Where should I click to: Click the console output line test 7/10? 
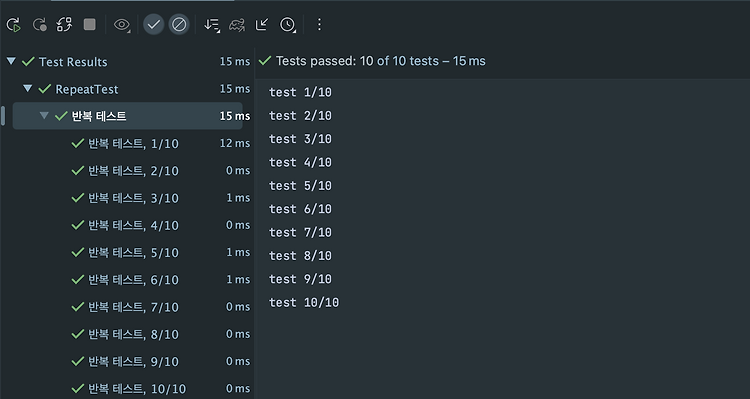(x=300, y=233)
